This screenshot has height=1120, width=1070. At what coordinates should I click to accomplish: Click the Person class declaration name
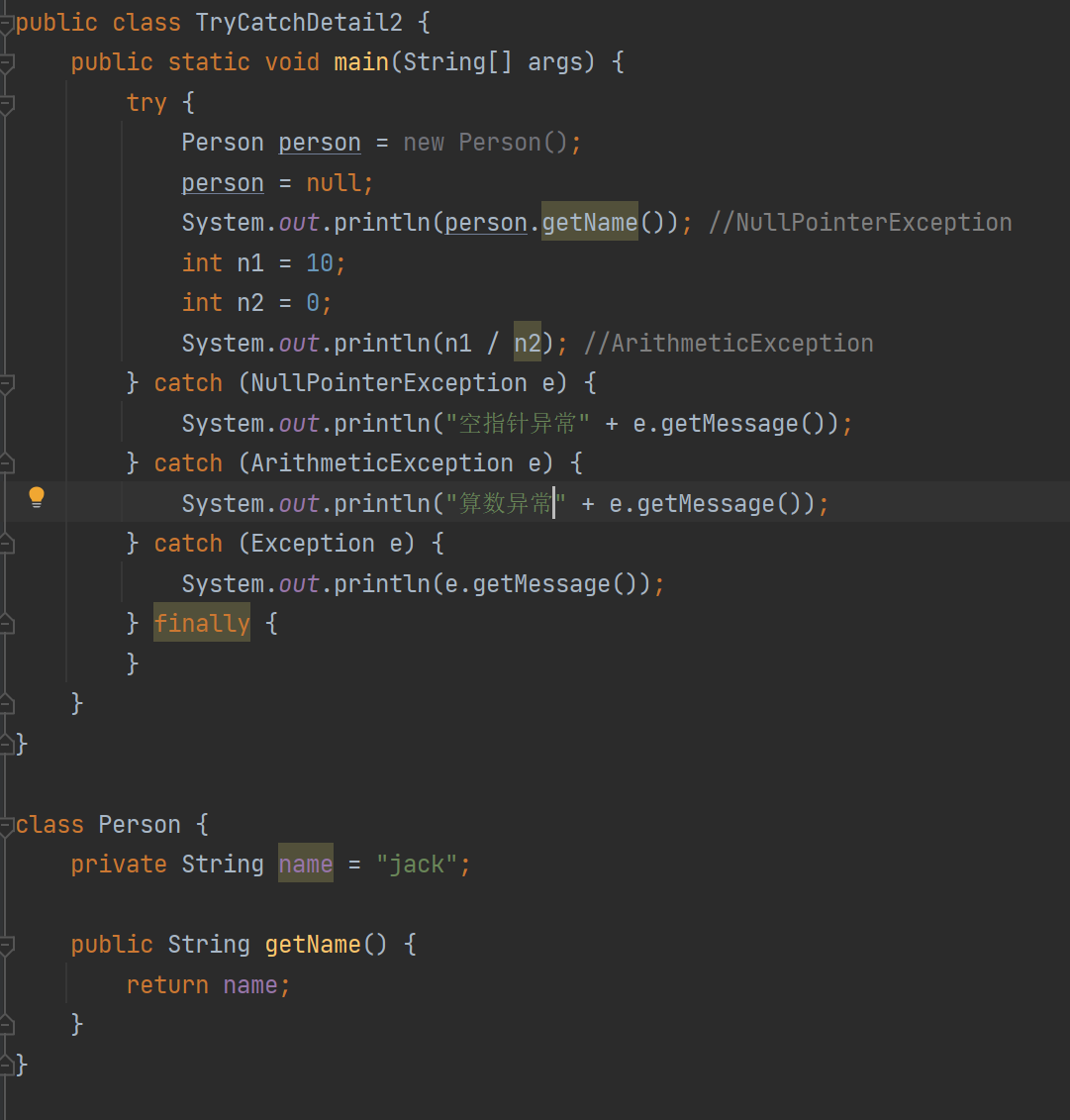(140, 825)
